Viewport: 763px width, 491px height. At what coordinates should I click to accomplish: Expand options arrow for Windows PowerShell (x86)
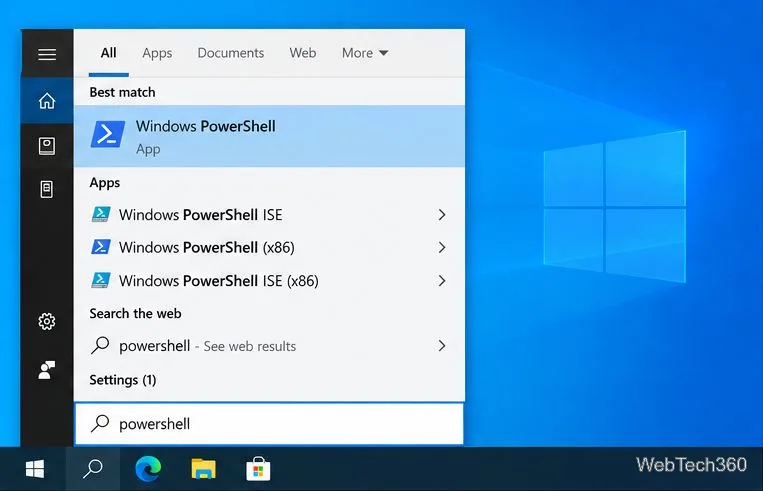point(442,247)
